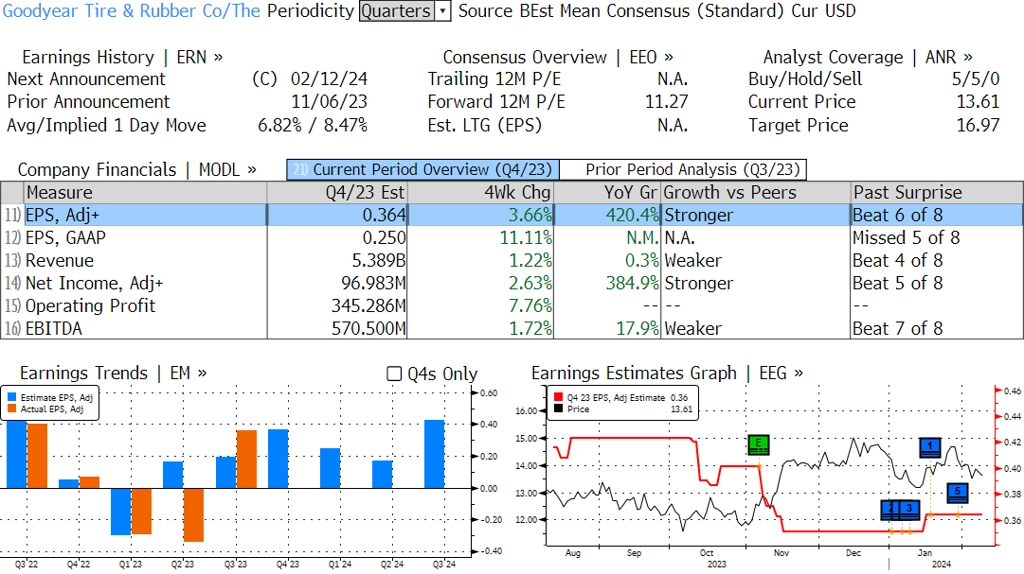Select the Operating Profit row
Viewport: 1024px width, 574px height.
(x=511, y=306)
